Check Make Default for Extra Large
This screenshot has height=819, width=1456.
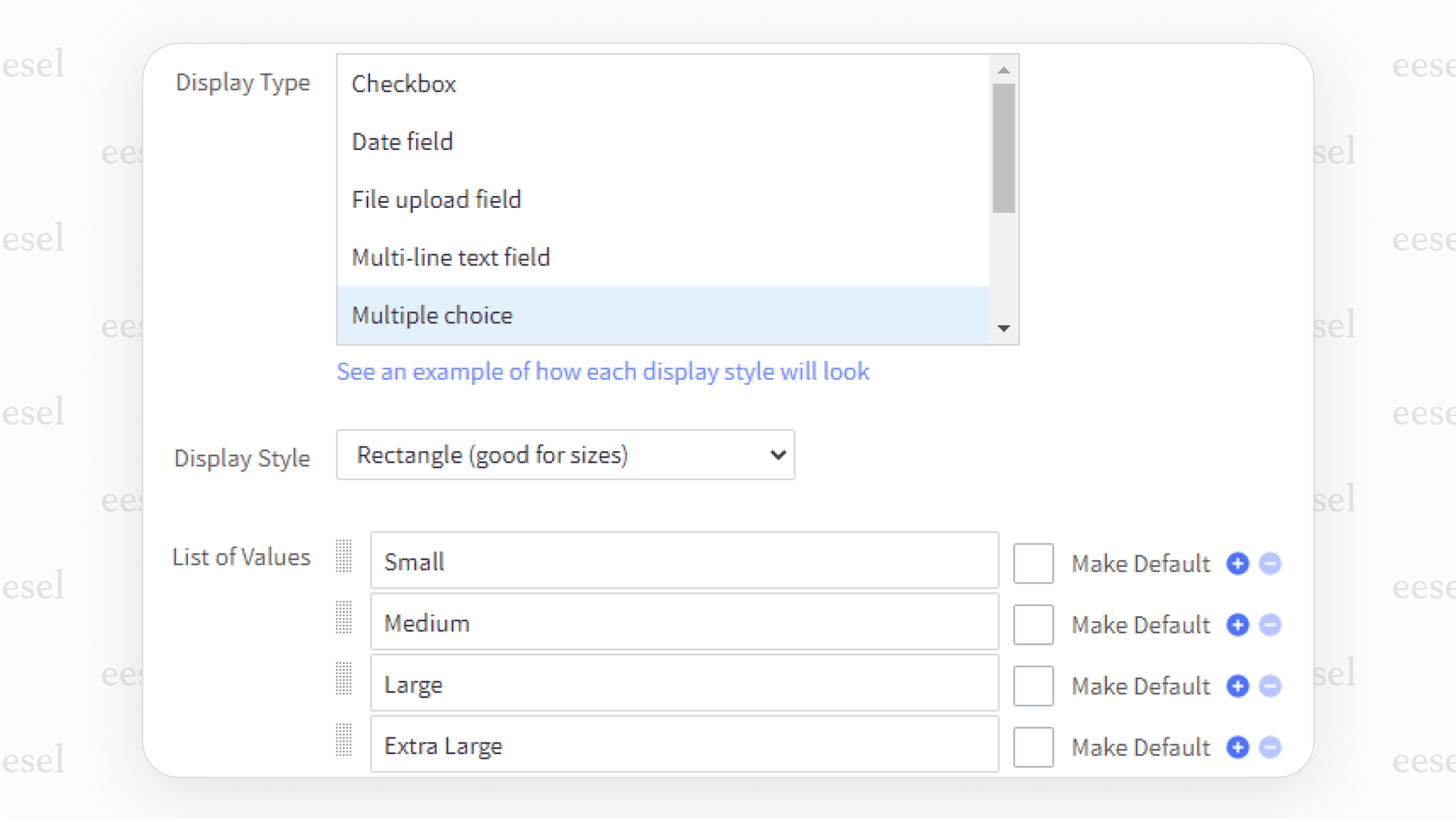1032,746
